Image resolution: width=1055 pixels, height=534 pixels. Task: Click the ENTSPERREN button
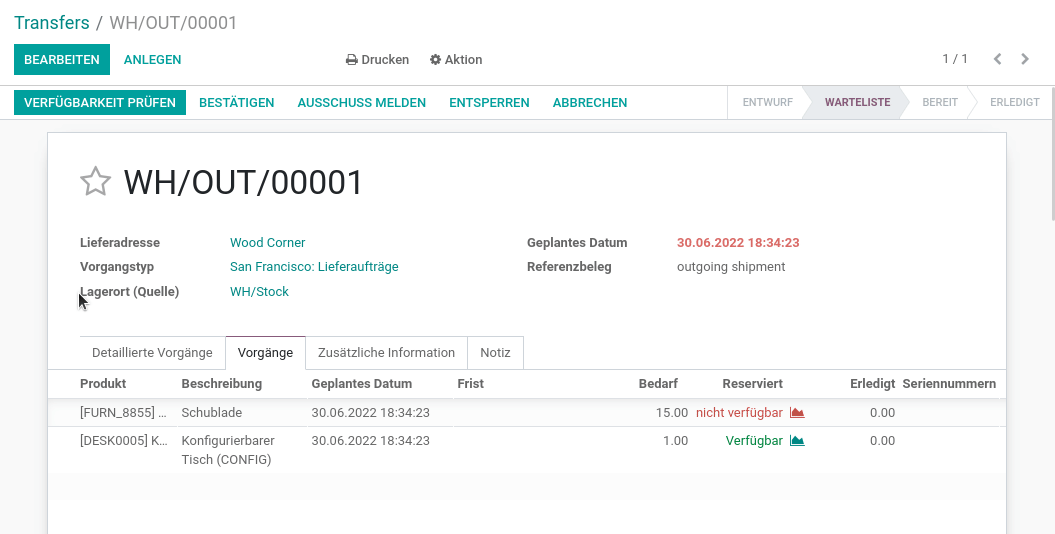(489, 102)
